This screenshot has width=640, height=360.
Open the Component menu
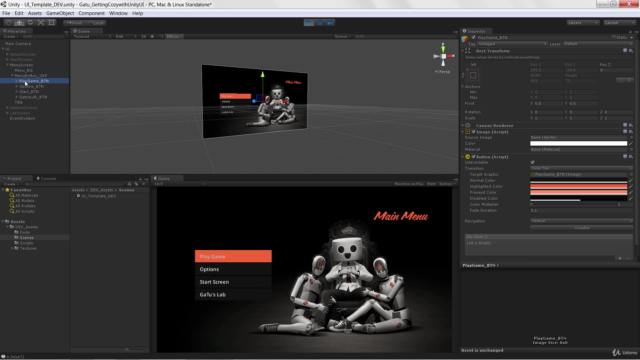[x=91, y=13]
